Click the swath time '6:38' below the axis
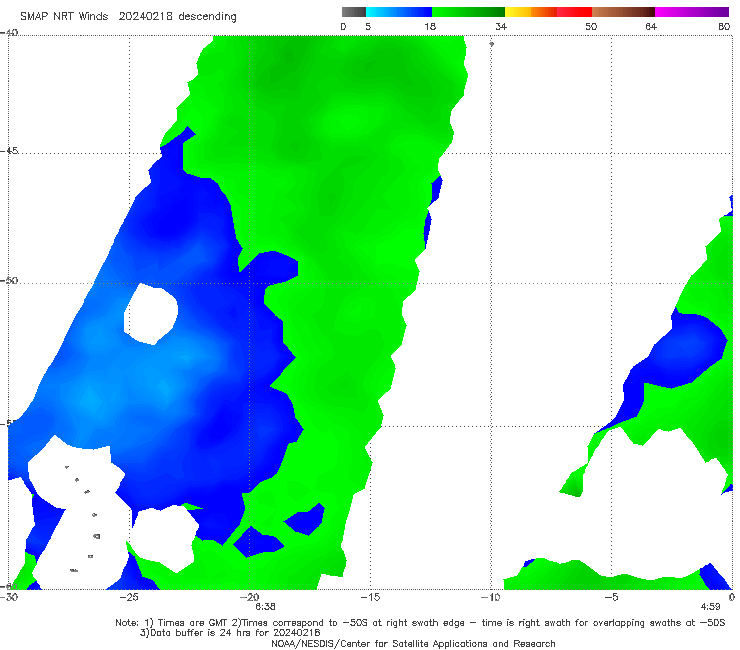 (265, 607)
